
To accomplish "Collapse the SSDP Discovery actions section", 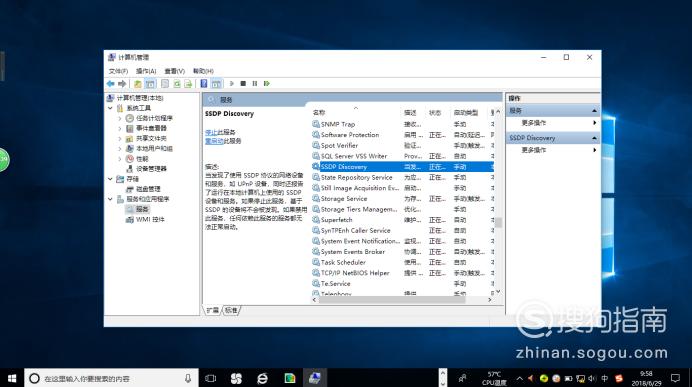I will click(594, 138).
